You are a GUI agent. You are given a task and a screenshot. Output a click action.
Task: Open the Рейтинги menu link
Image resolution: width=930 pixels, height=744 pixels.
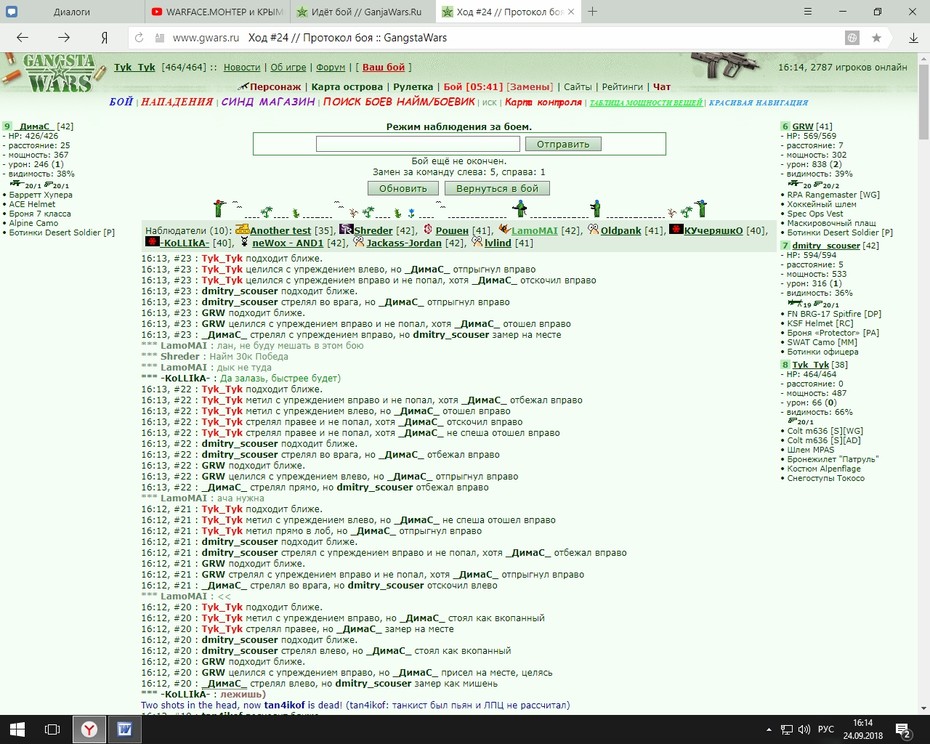pyautogui.click(x=622, y=87)
